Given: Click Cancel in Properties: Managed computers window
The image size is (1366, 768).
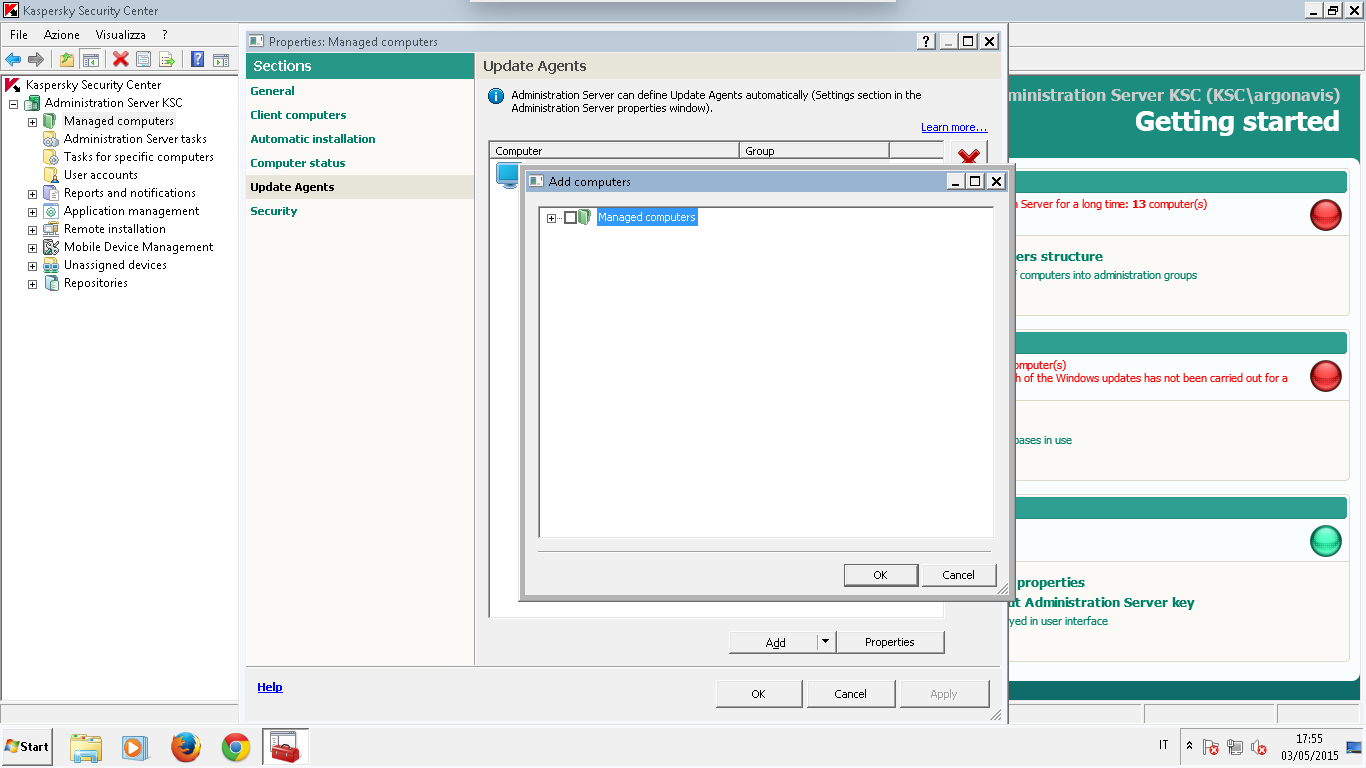Looking at the screenshot, I should coord(851,694).
